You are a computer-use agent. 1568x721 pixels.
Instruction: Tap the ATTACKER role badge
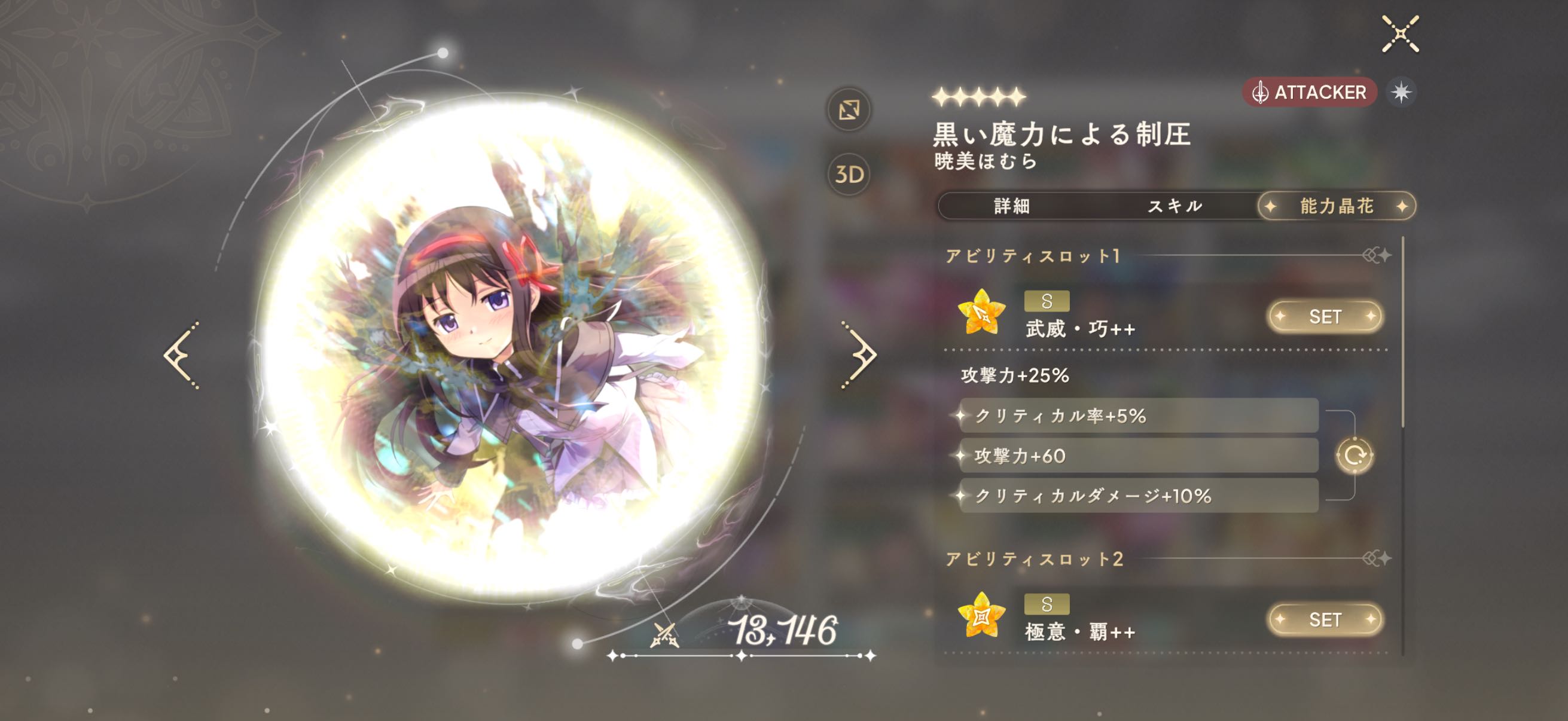(x=1309, y=93)
